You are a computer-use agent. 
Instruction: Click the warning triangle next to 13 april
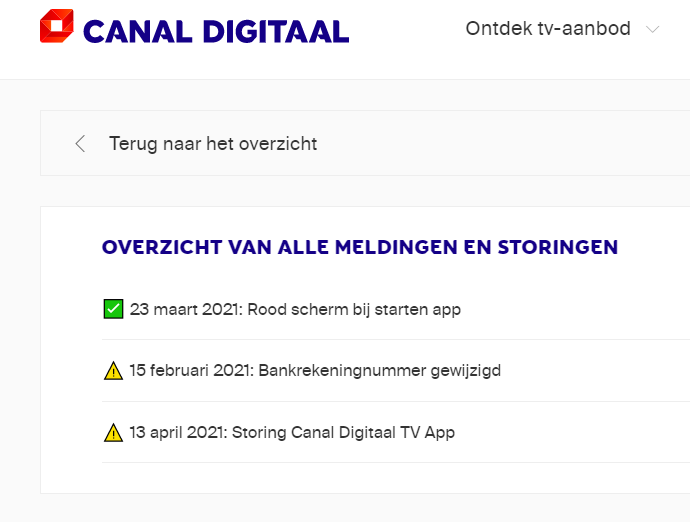pos(113,433)
